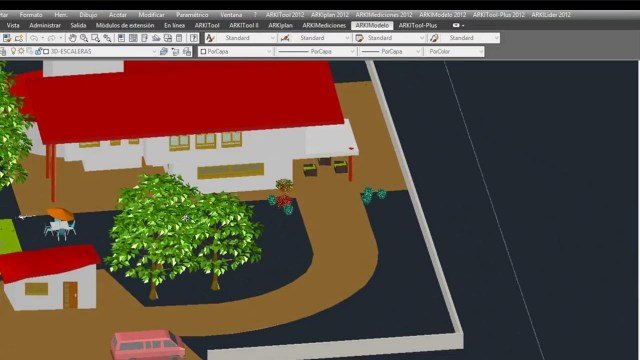Open the Undo history dropdown arrow
This screenshot has height=360, width=640.
pos(43,38)
